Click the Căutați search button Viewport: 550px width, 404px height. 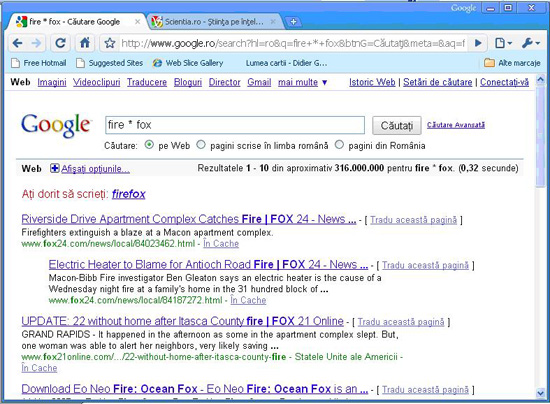397,126
